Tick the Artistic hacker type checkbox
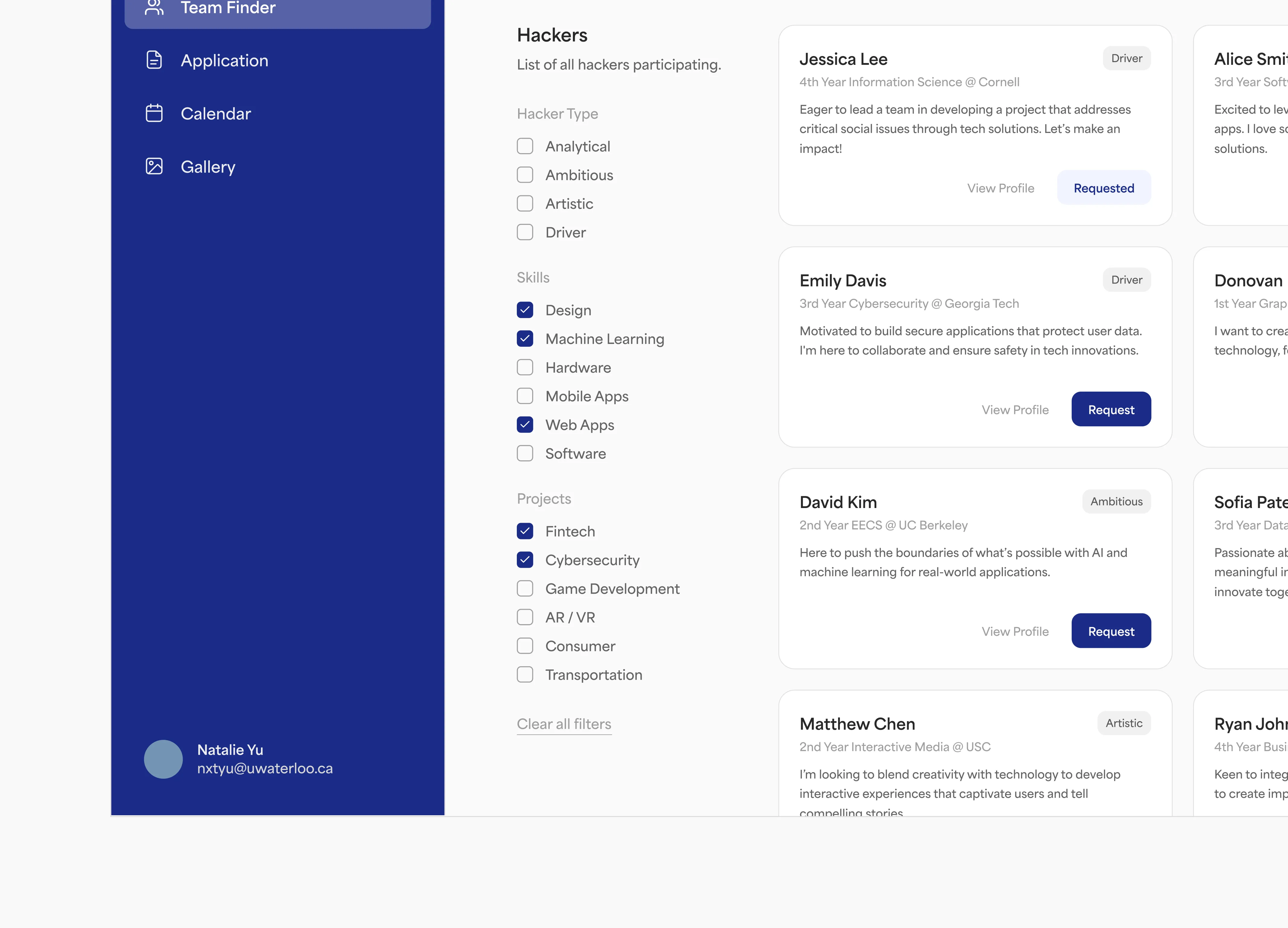This screenshot has width=1288, height=928. pos(525,204)
